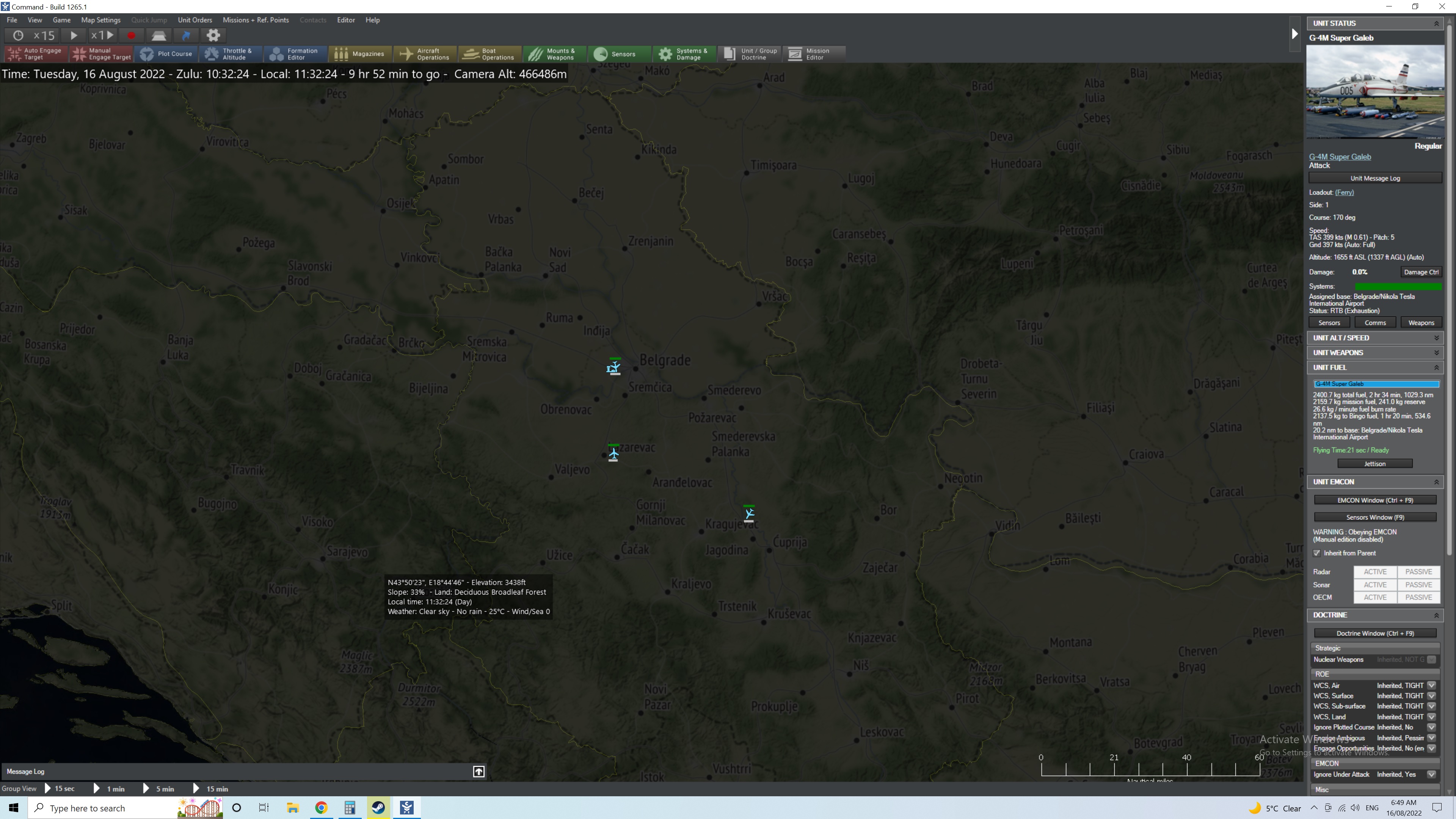1456x819 pixels.
Task: Open Mounts & Weapons
Action: coord(554,54)
